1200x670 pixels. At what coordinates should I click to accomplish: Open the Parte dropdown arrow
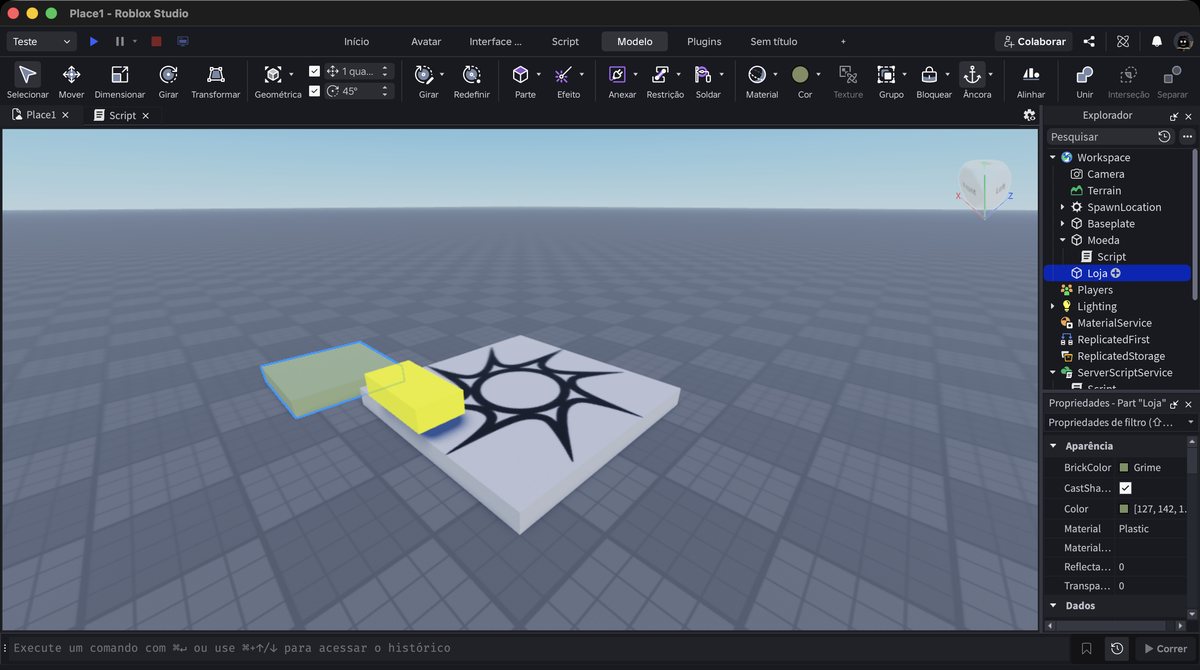539,75
